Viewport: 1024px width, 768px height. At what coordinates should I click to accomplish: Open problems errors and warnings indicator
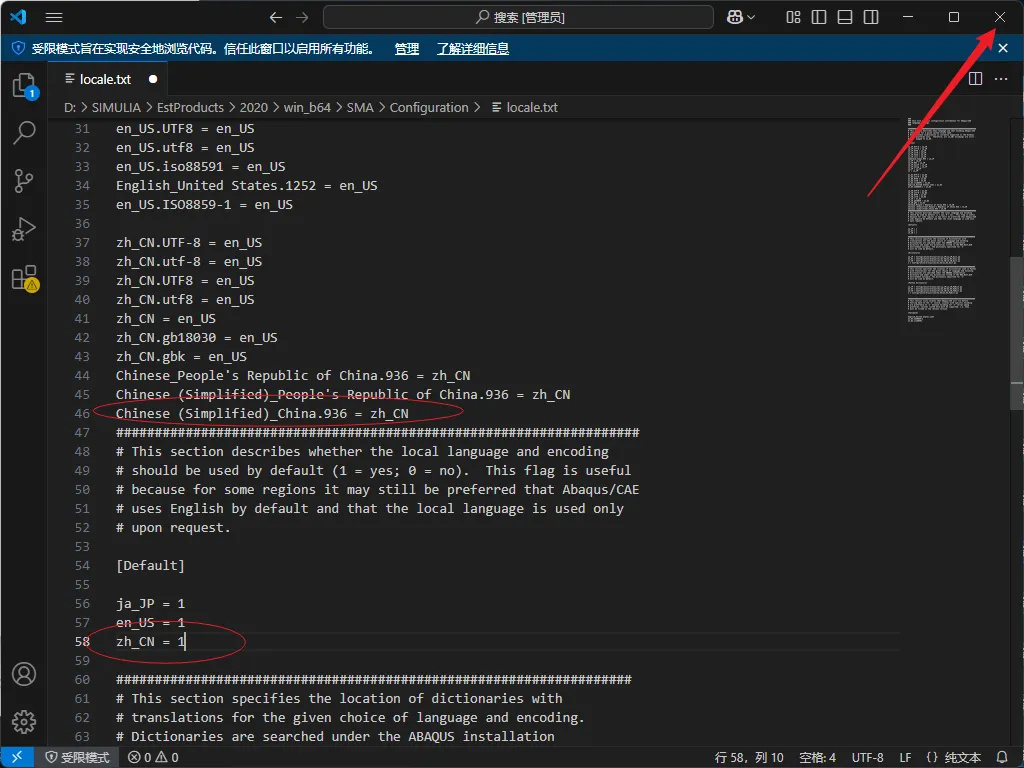(153, 758)
